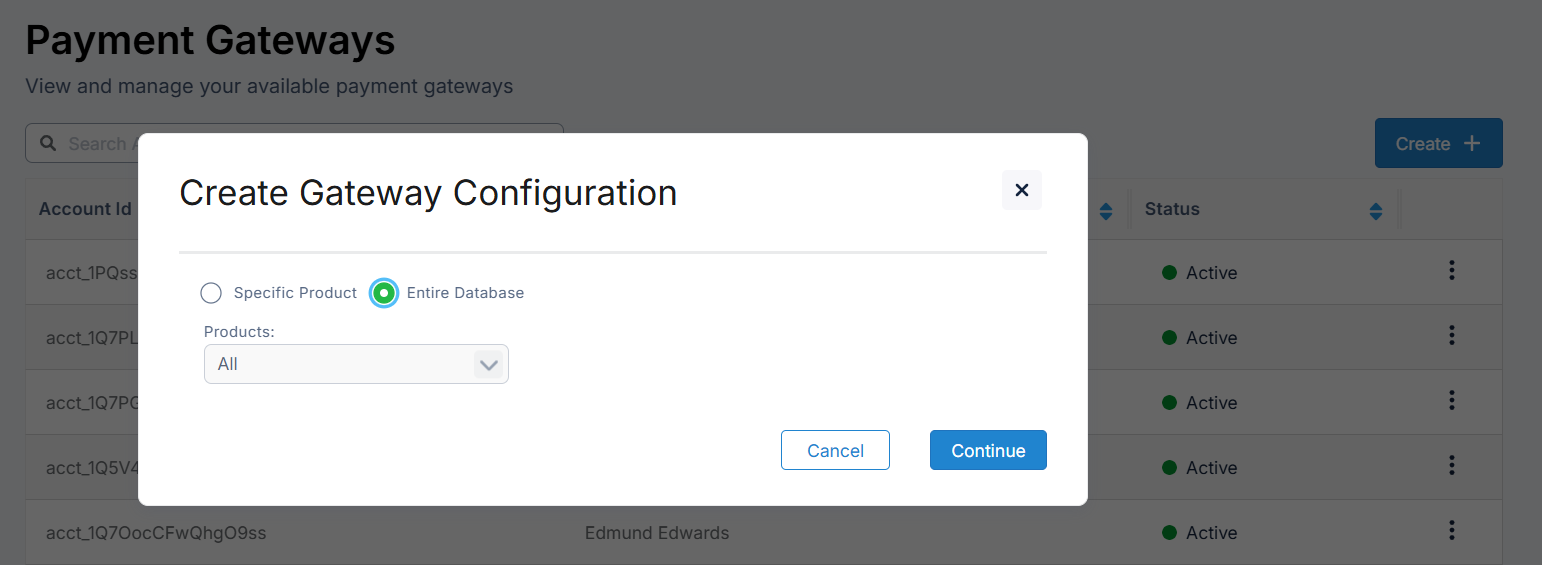Click the Status column header
The height and width of the screenshot is (565, 1542).
1172,209
